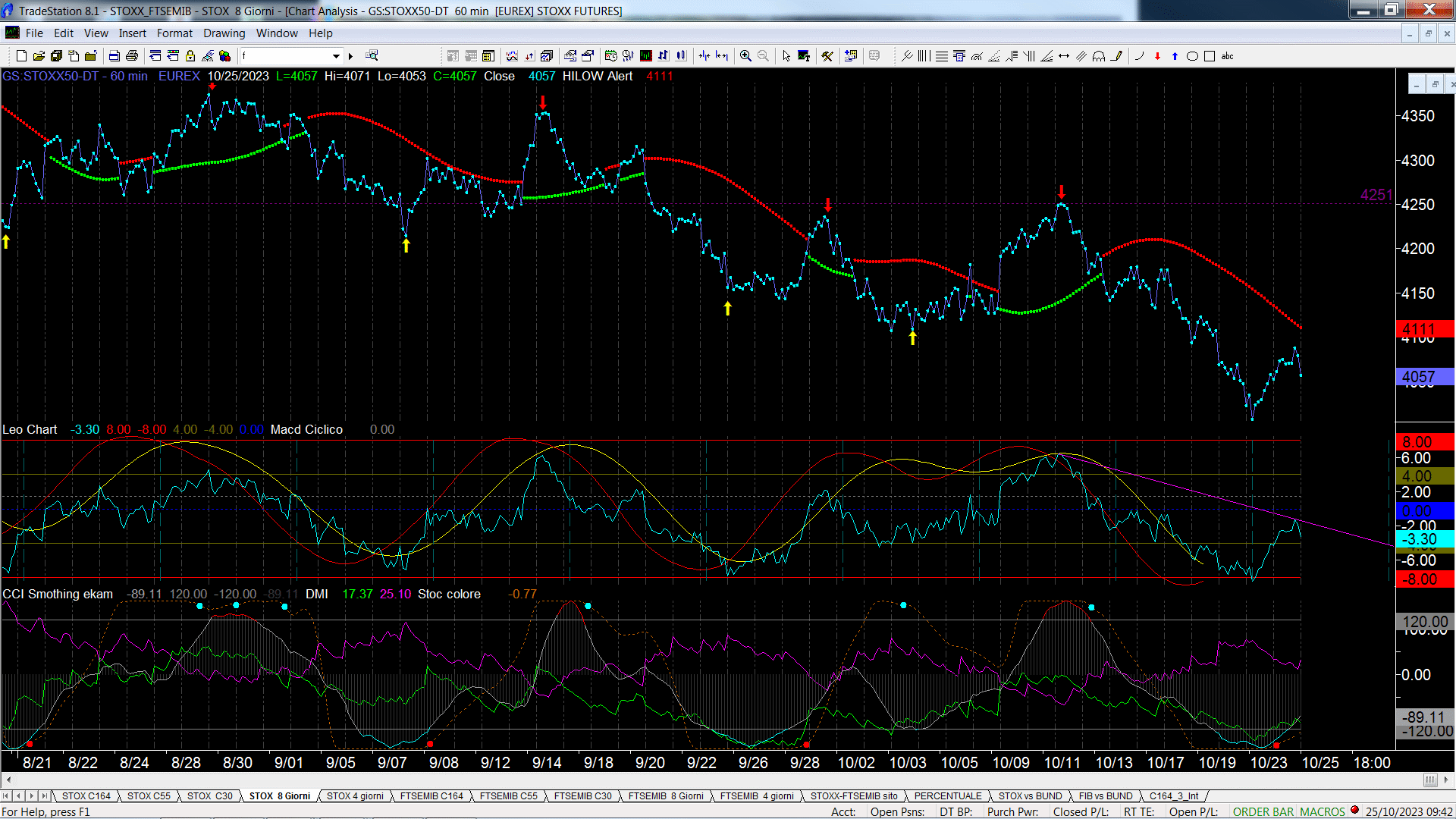Click the first-tab scroll arrow
Image resolution: width=1456 pixels, height=819 pixels.
click(x=6, y=796)
